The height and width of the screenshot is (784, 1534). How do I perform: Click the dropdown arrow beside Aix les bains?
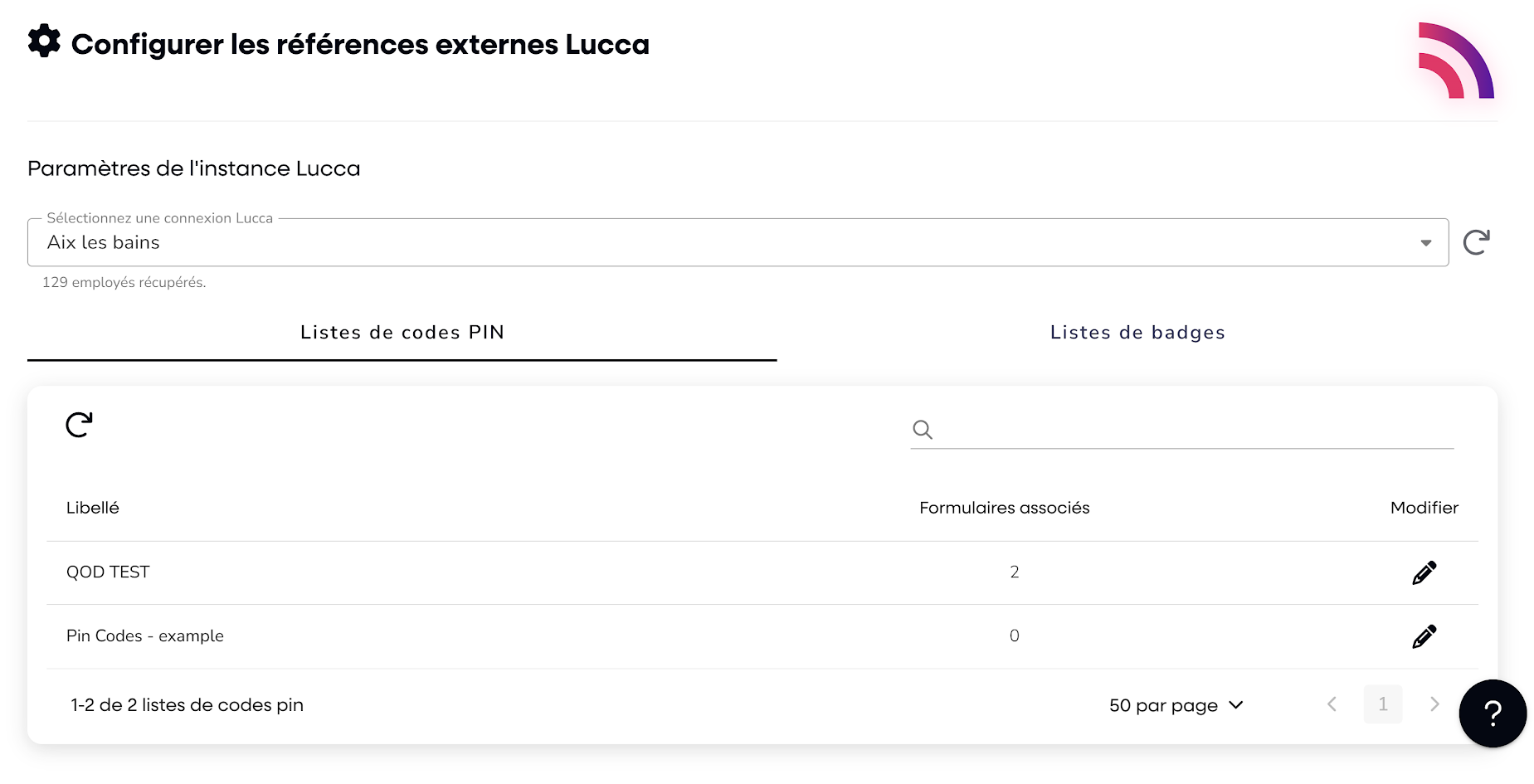1425,243
